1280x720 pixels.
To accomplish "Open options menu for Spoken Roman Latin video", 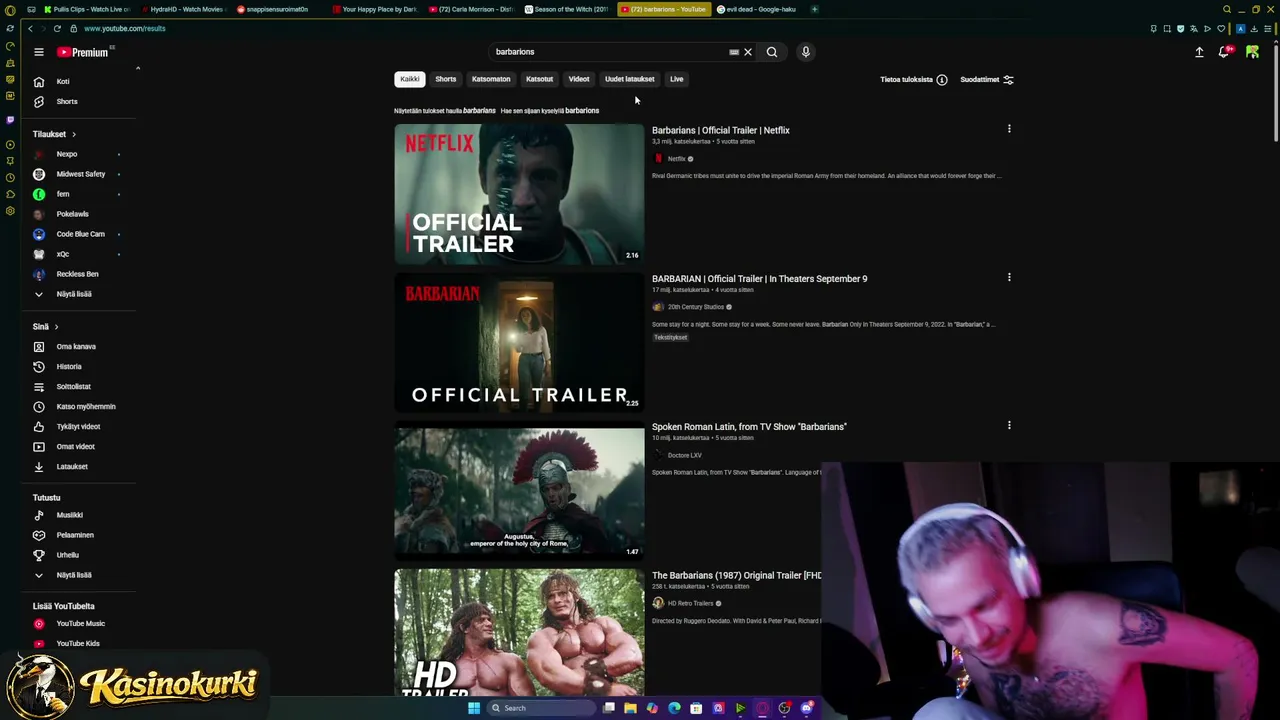I will click(1009, 426).
